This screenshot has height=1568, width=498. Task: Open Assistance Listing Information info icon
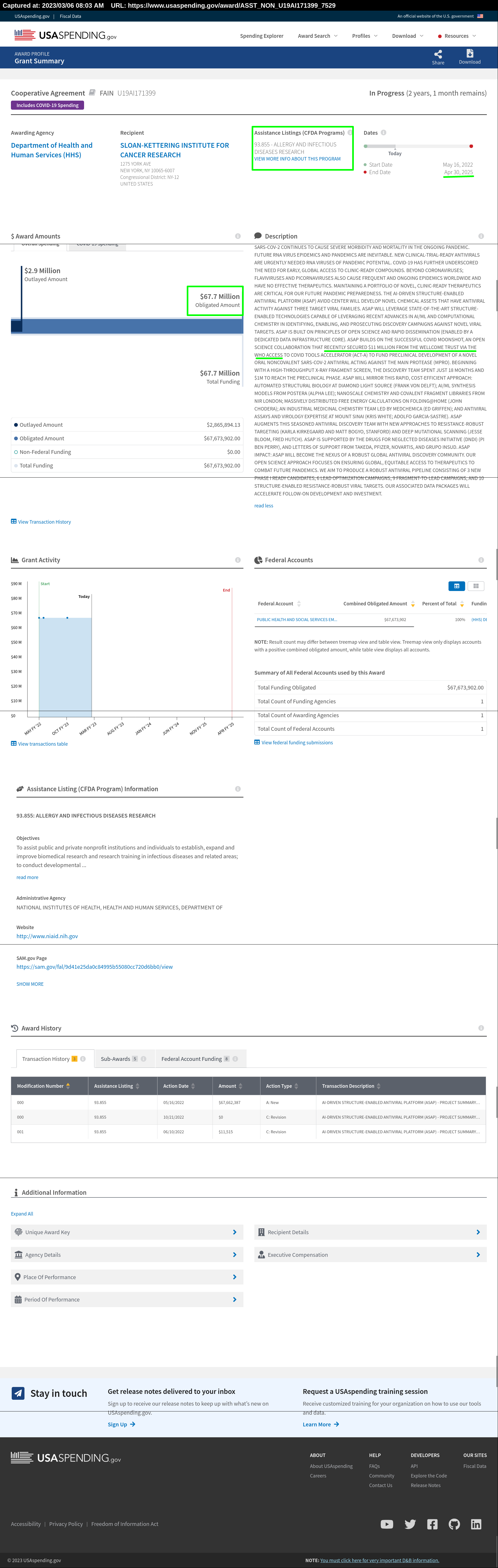pos(238,789)
